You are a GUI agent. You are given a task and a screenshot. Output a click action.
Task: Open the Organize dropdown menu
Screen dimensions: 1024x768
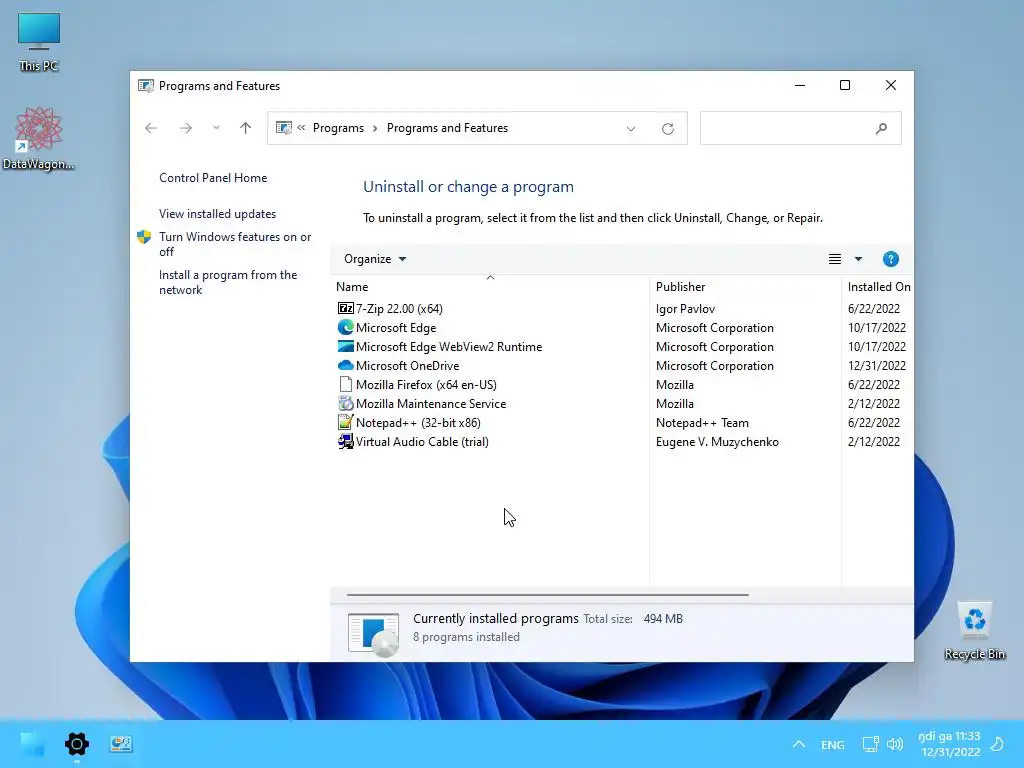375,259
